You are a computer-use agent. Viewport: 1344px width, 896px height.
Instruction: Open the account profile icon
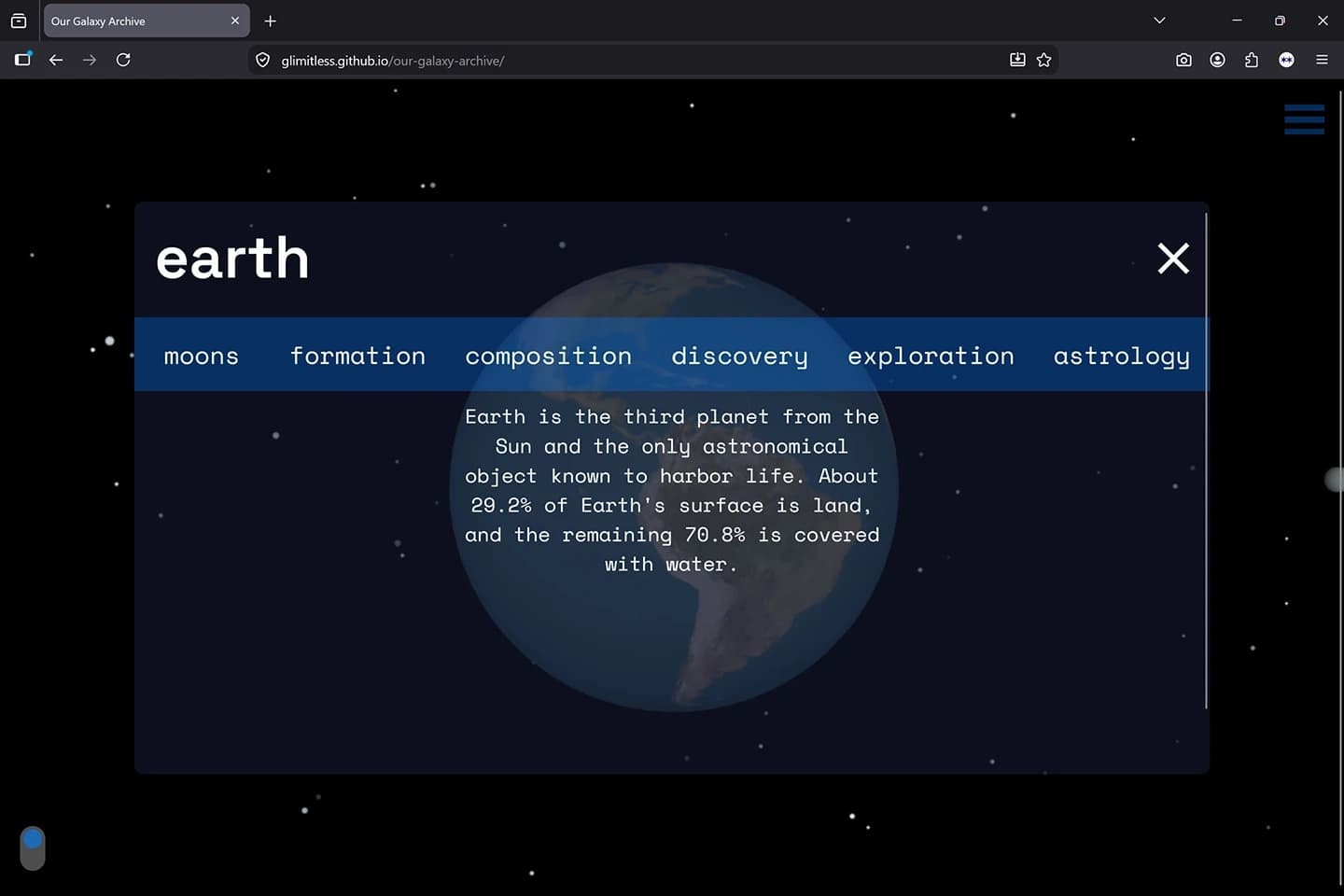1217,60
